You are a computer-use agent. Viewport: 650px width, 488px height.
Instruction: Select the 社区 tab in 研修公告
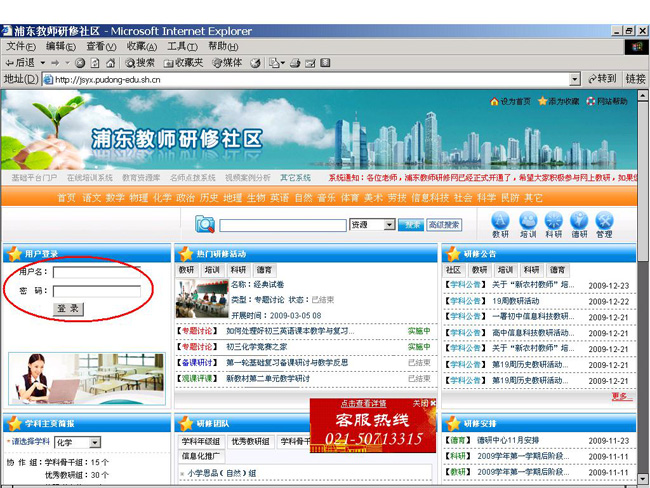pos(454,270)
